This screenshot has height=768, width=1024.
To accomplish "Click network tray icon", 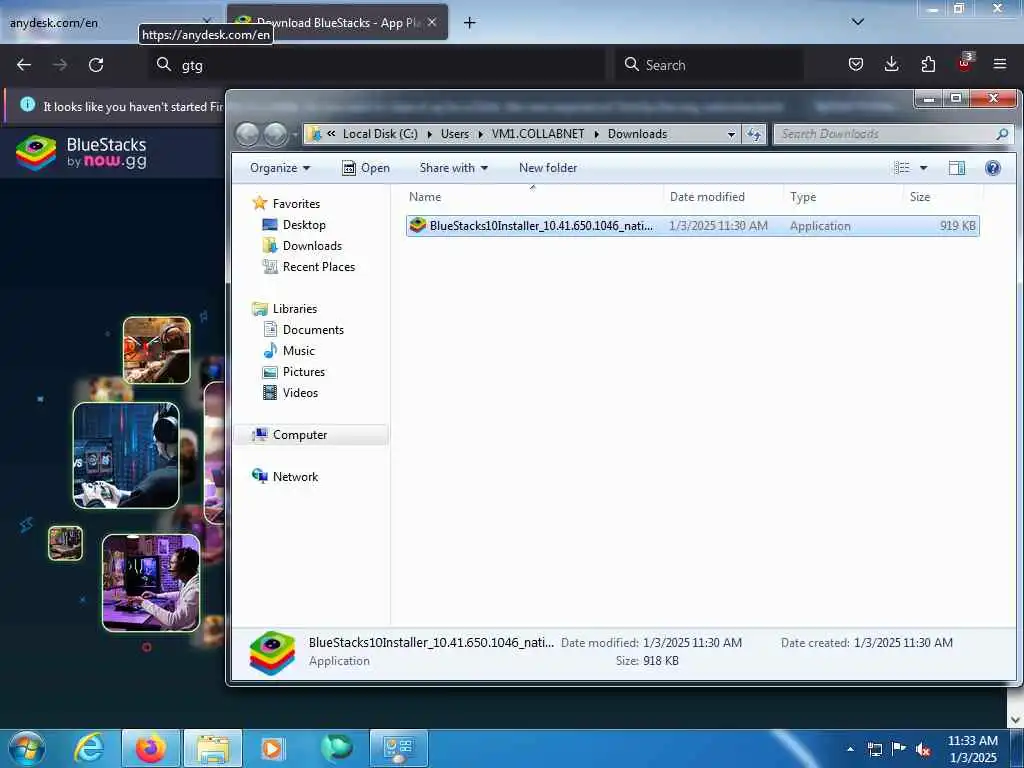I will coord(874,749).
